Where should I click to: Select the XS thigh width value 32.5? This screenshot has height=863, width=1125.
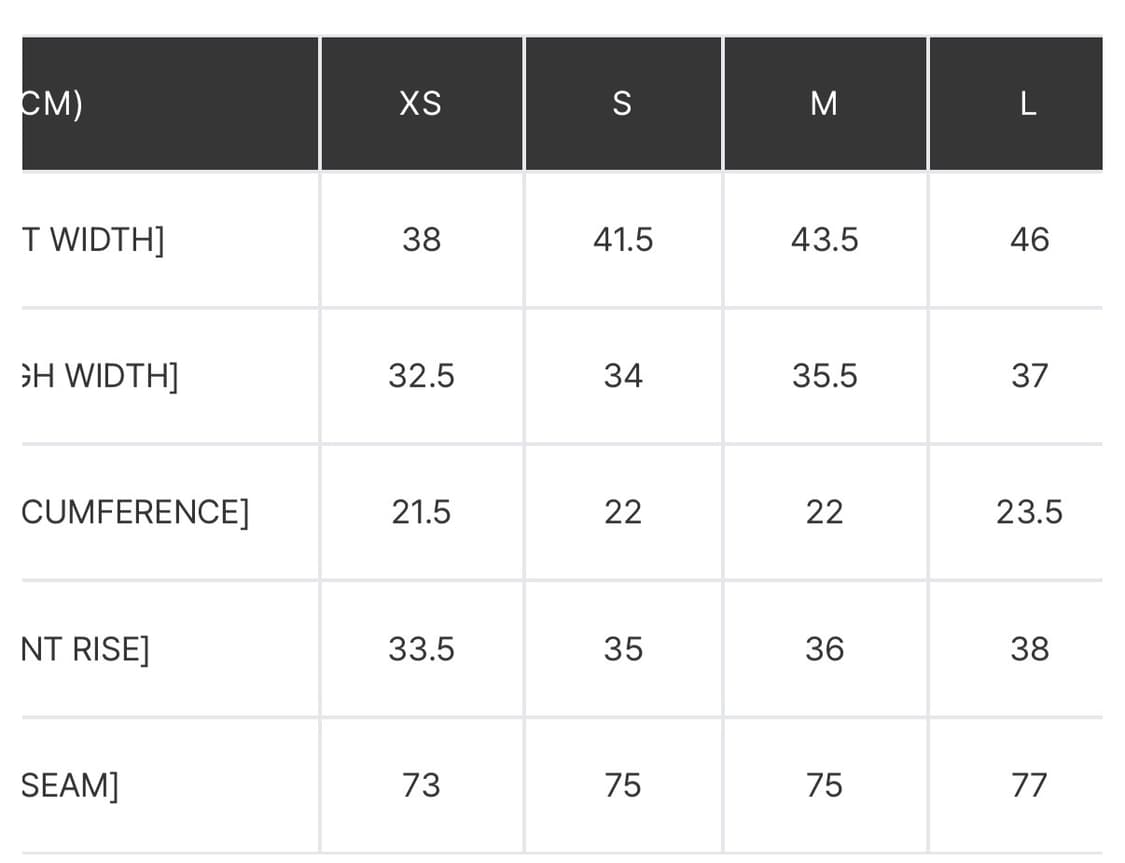(421, 376)
